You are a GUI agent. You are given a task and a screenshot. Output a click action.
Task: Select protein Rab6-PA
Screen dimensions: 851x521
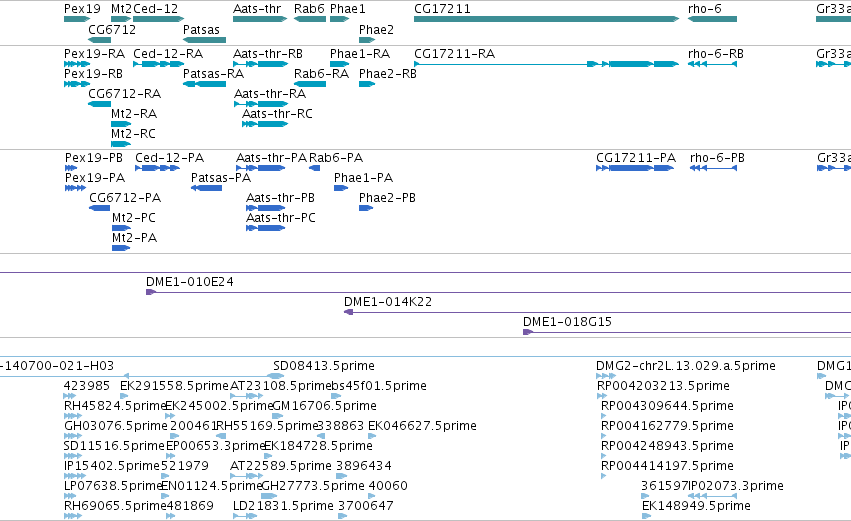point(336,158)
